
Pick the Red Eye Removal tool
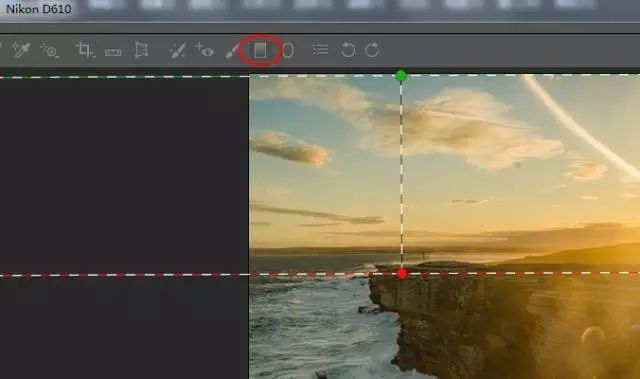pos(204,50)
